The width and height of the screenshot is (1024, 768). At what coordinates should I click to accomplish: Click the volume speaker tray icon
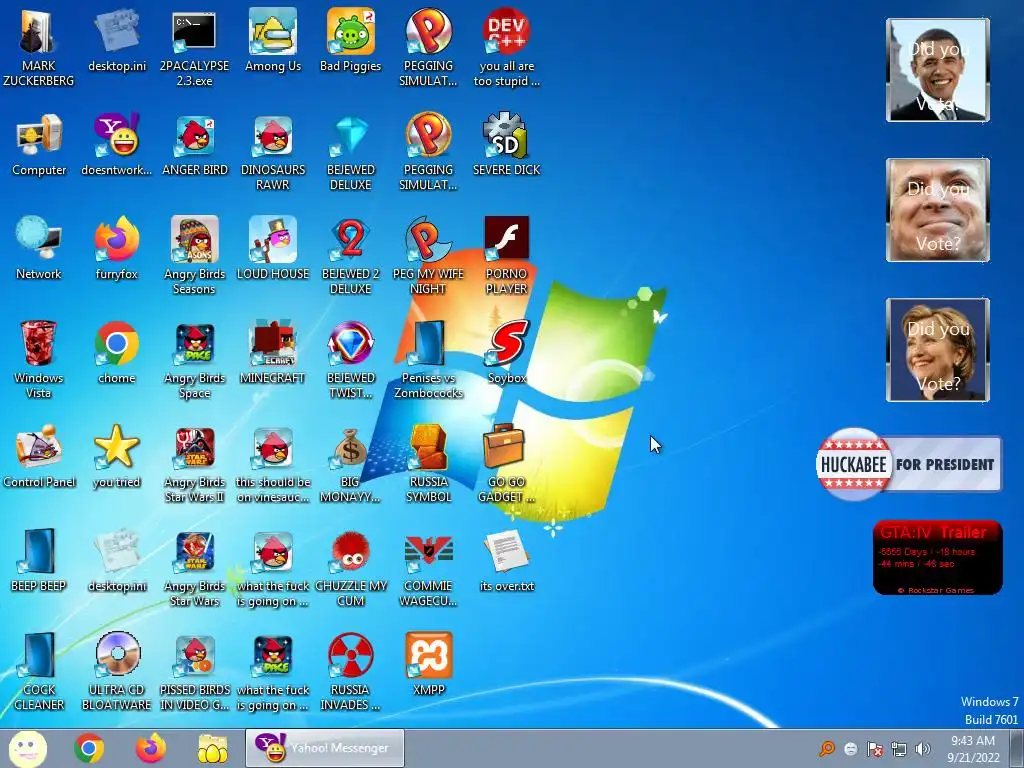pos(922,749)
